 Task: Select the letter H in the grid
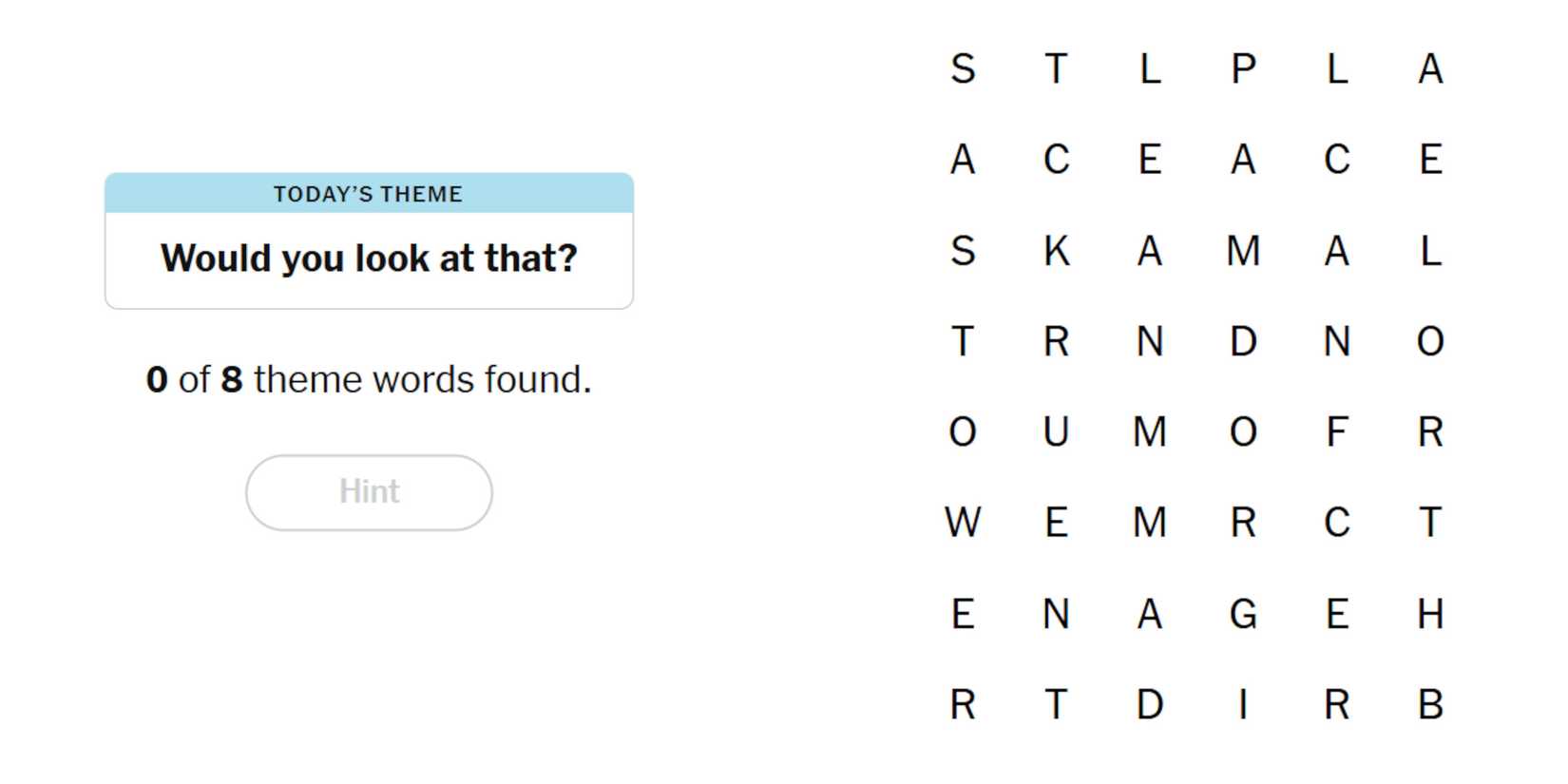click(x=1430, y=614)
